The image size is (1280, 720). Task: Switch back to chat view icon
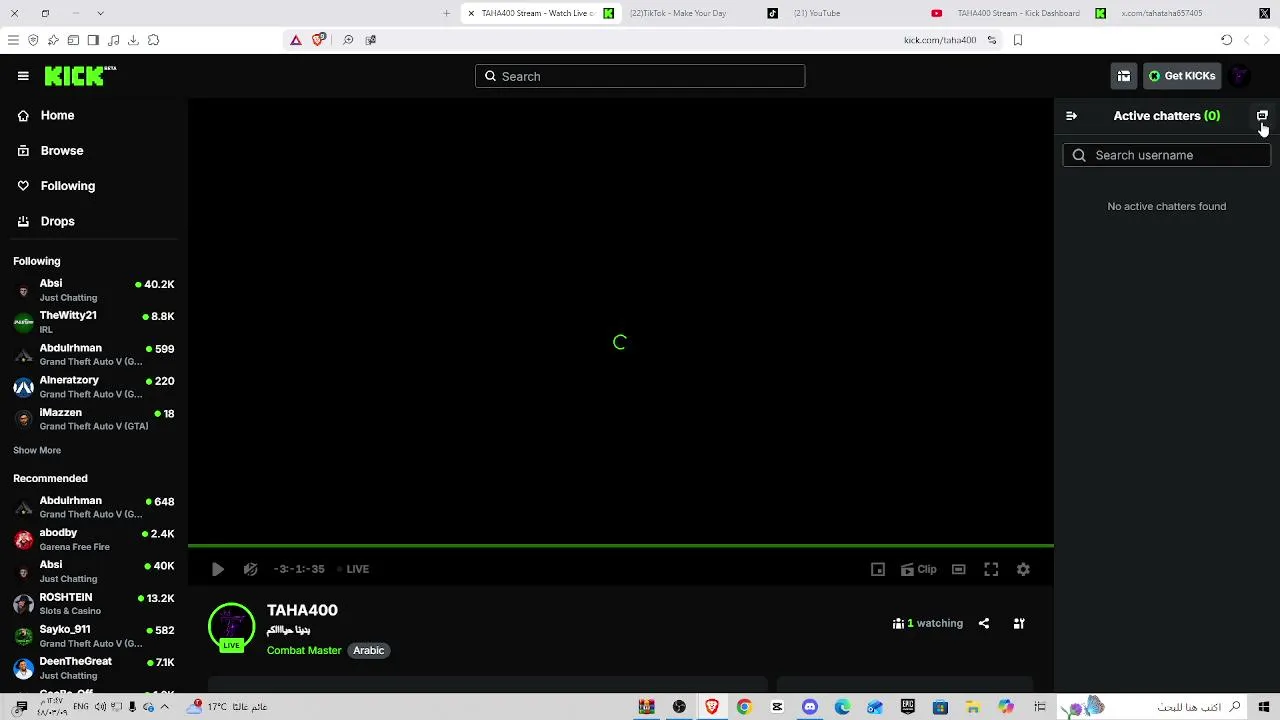[x=1262, y=116]
